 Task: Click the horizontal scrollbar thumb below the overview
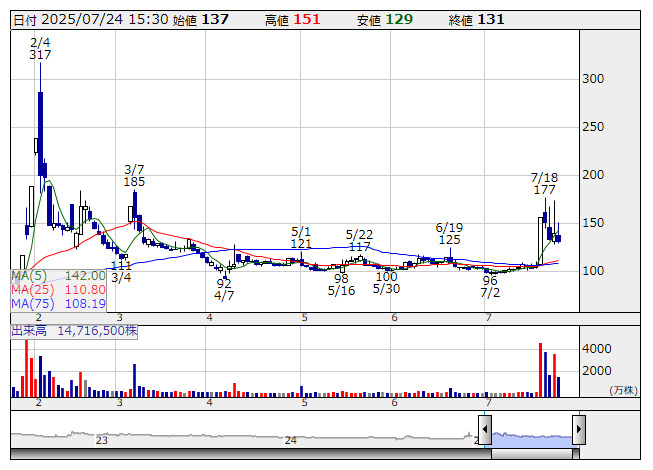[x=532, y=454]
